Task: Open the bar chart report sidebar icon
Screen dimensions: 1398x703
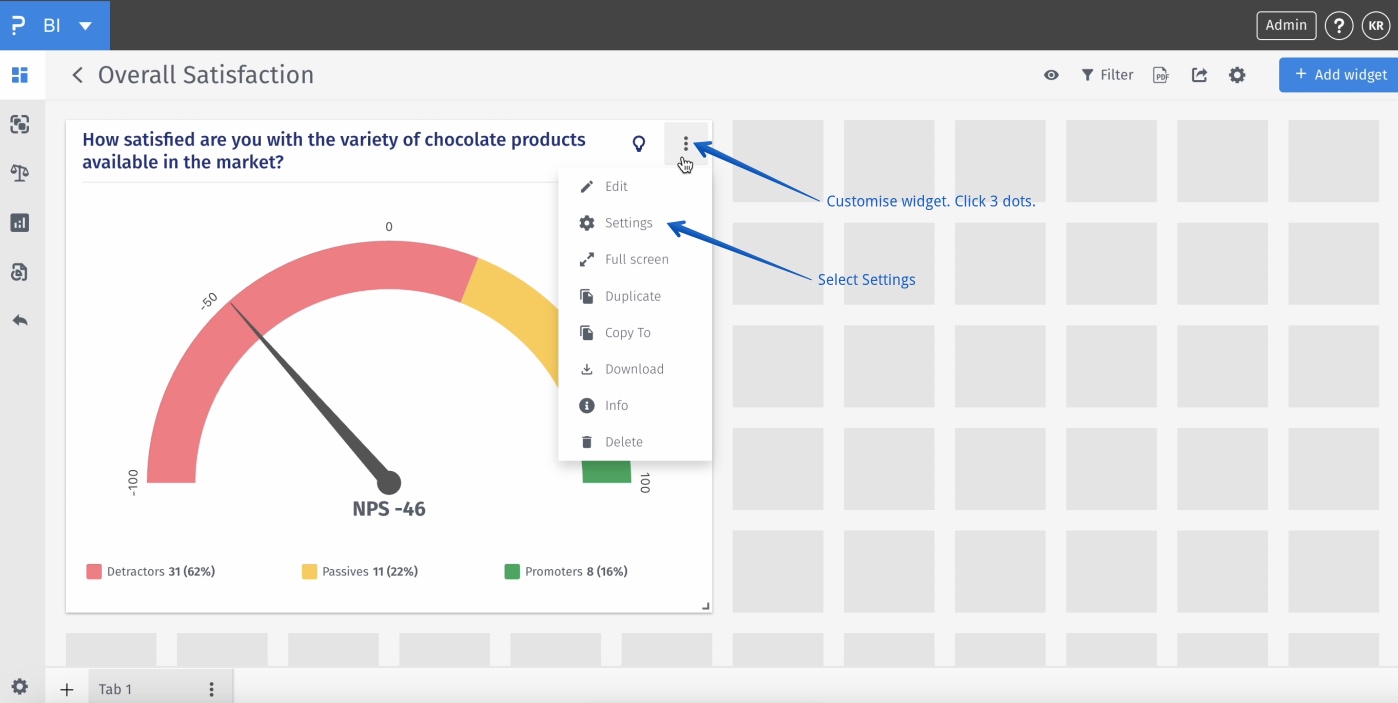Action: pyautogui.click(x=20, y=222)
